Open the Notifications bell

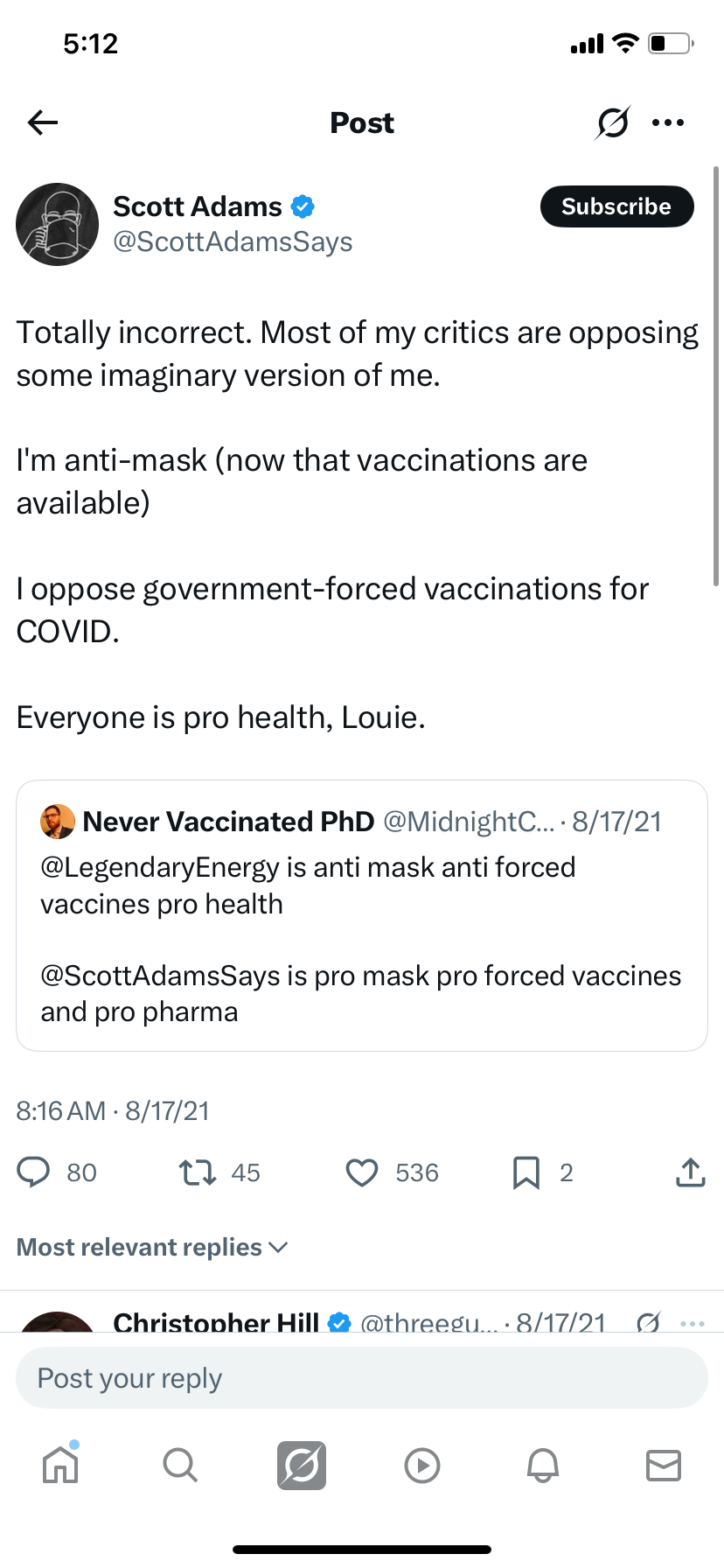[543, 1465]
